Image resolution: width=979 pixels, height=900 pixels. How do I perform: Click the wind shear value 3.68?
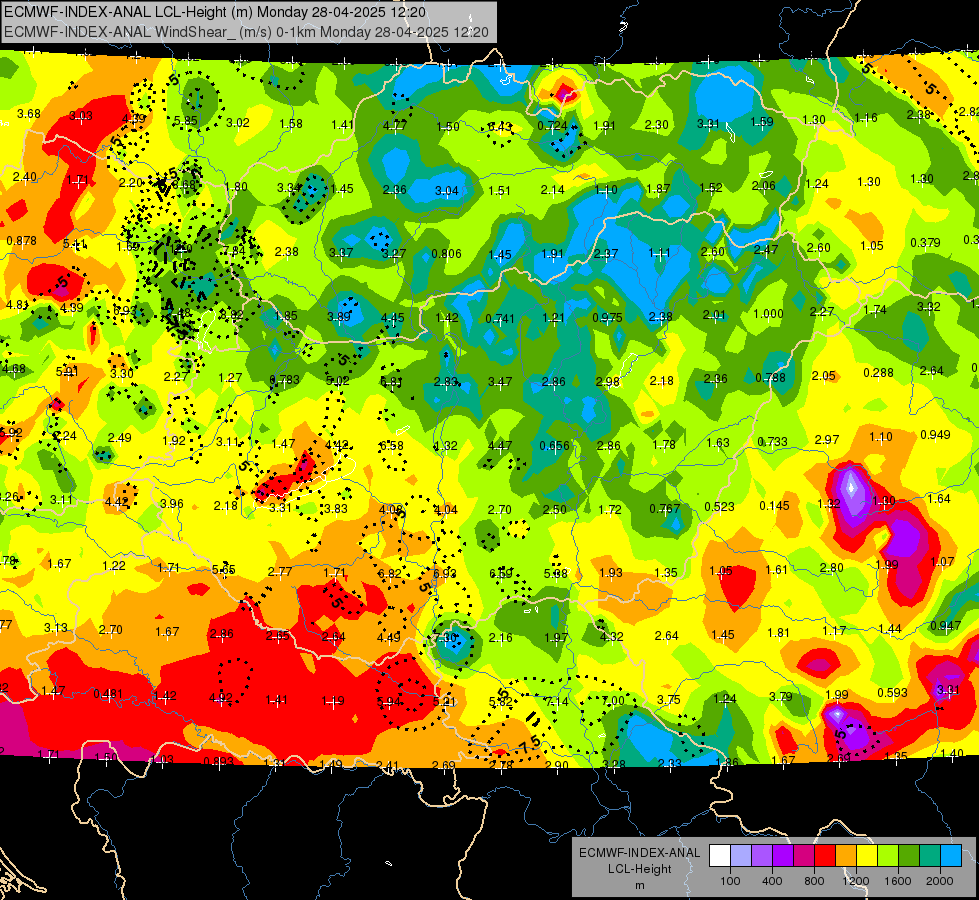(29, 114)
